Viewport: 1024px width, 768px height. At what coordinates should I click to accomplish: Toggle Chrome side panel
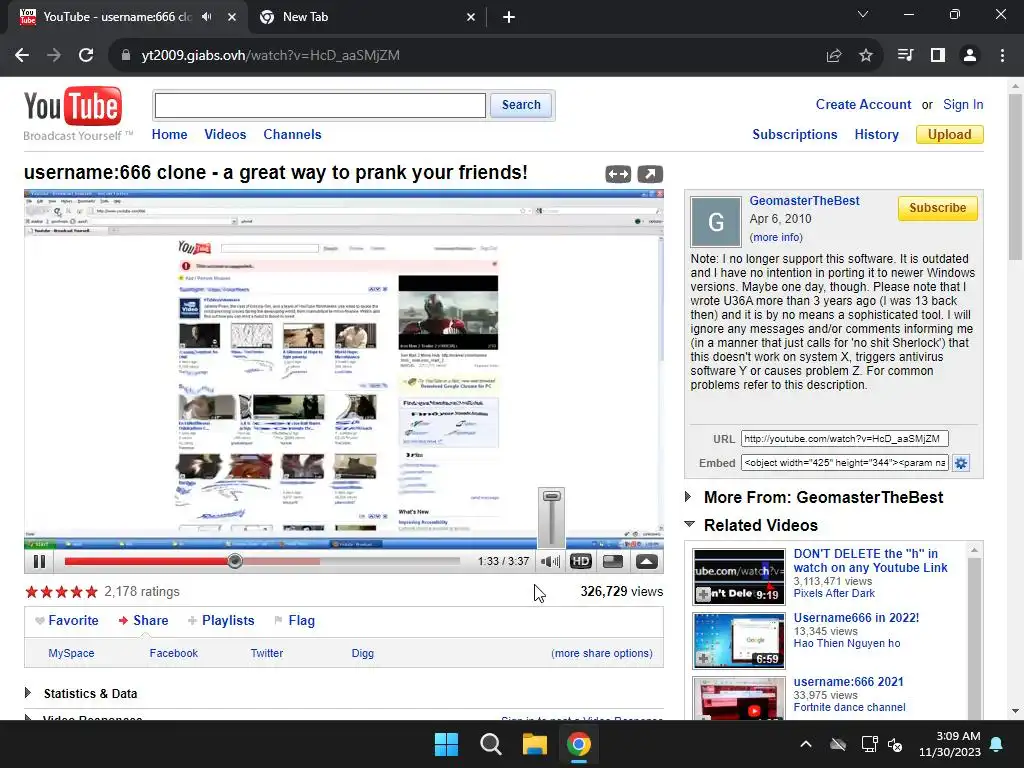point(938,55)
